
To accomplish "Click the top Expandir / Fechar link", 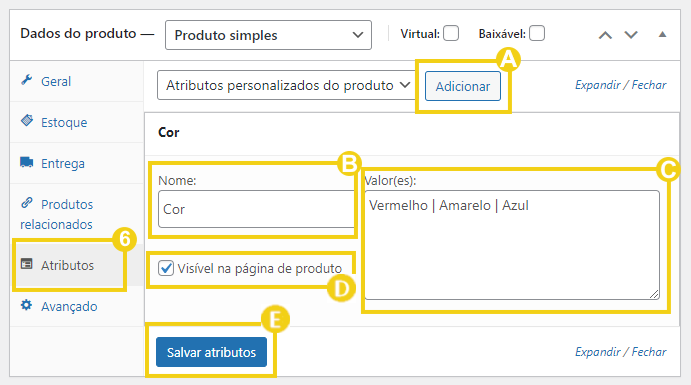I will click(x=620, y=85).
